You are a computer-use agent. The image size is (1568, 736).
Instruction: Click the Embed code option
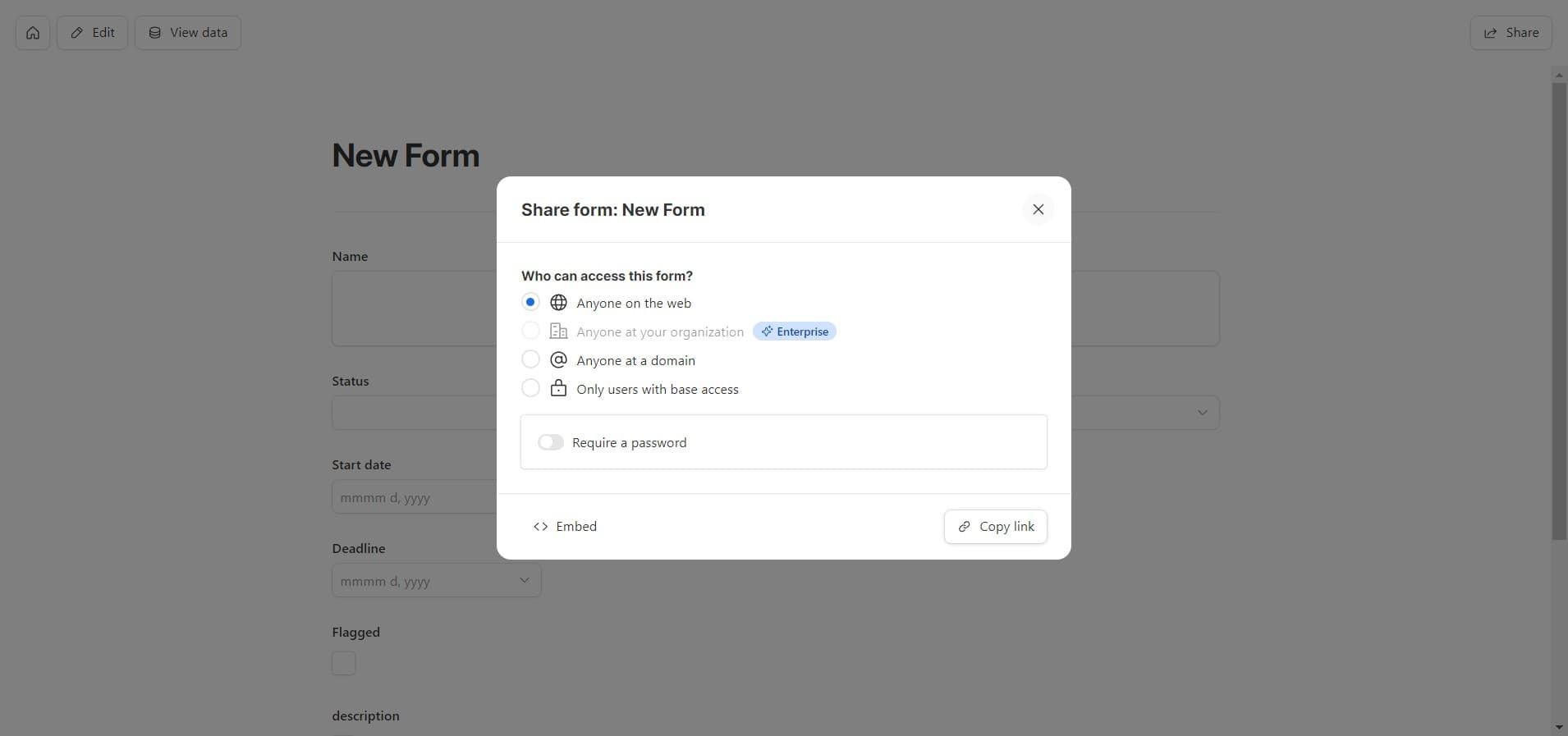click(x=565, y=527)
